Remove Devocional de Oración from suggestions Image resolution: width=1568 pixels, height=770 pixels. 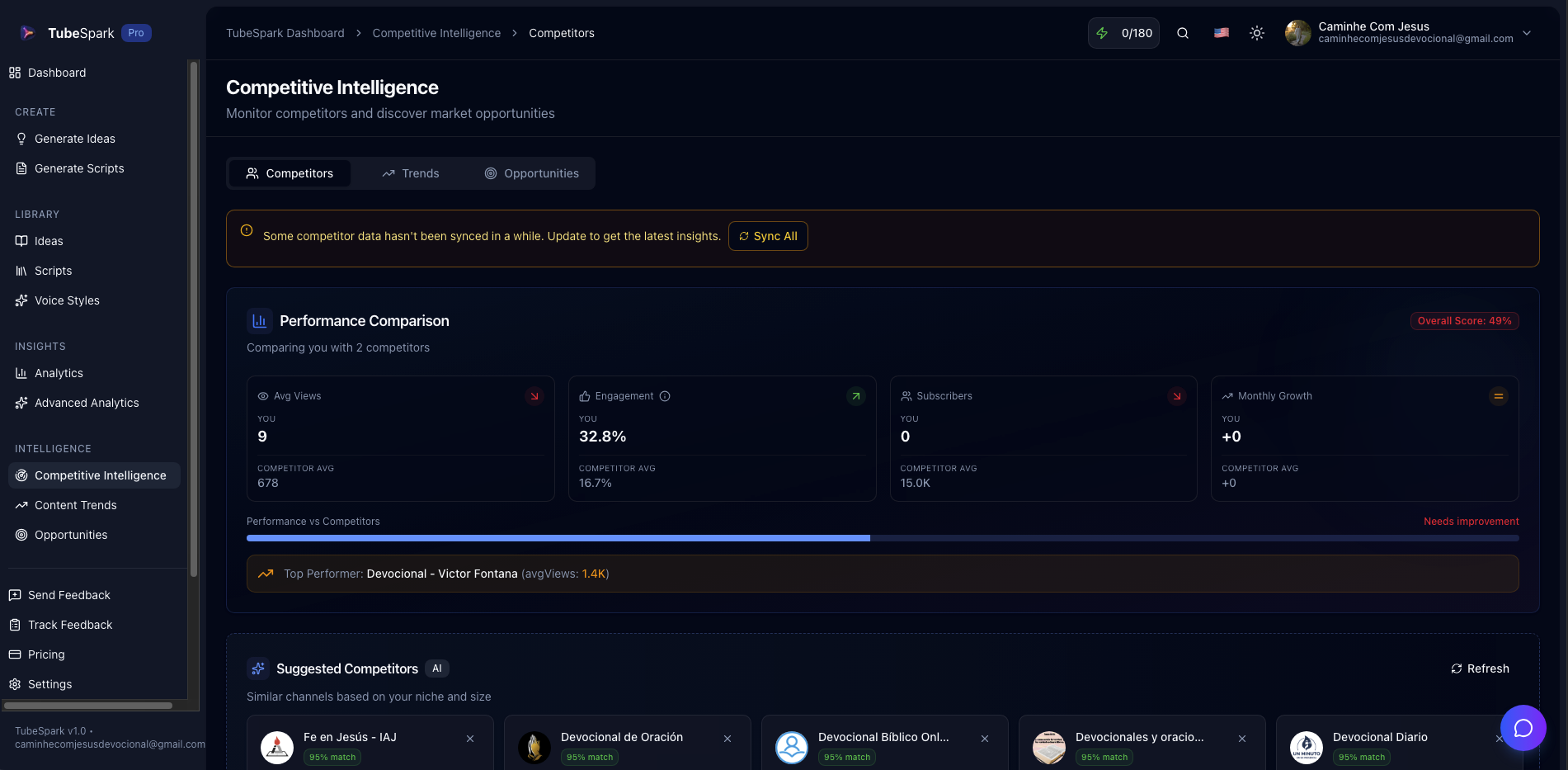(x=727, y=739)
